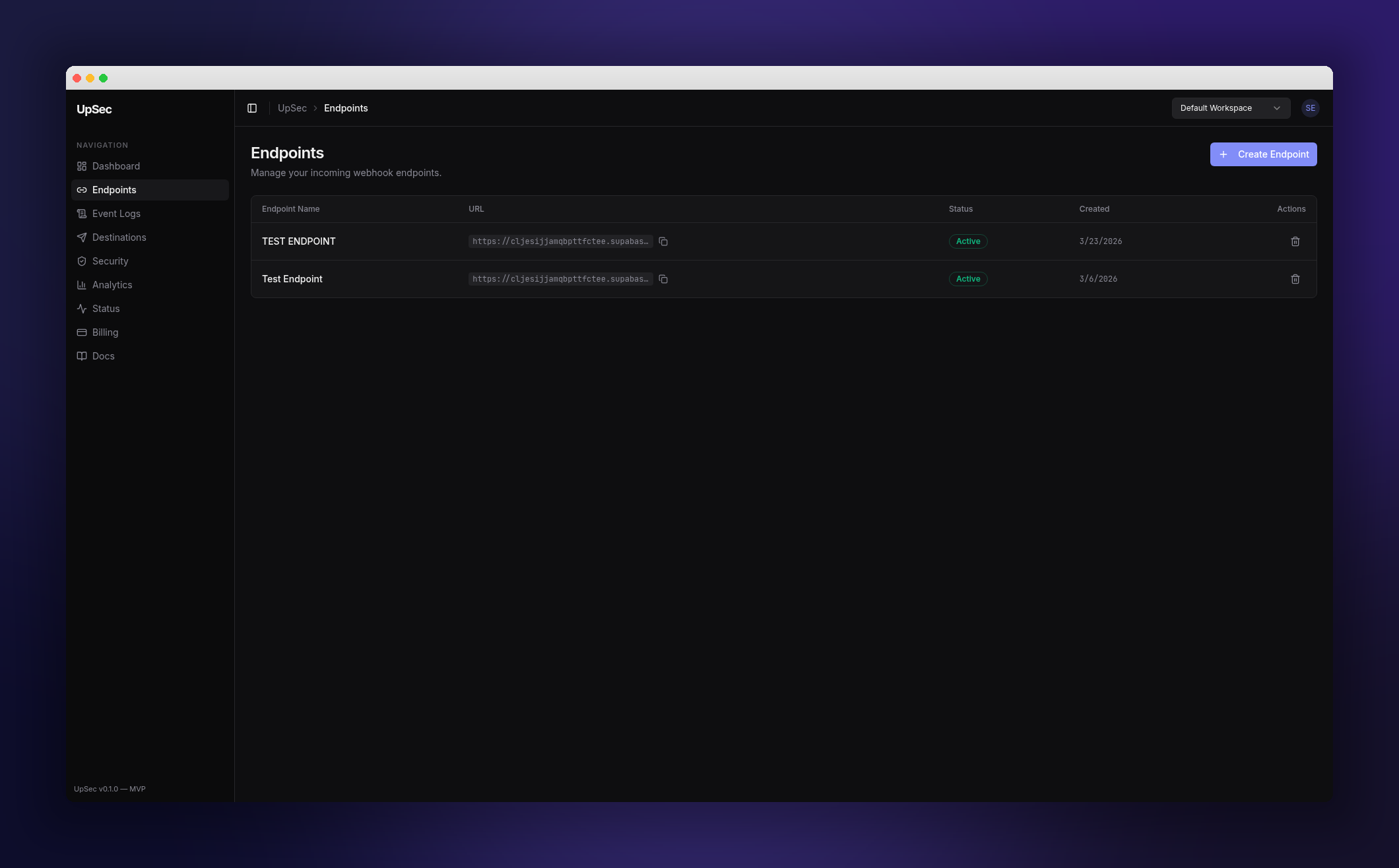1399x868 pixels.
Task: Open the SE user avatar menu
Action: (1310, 108)
